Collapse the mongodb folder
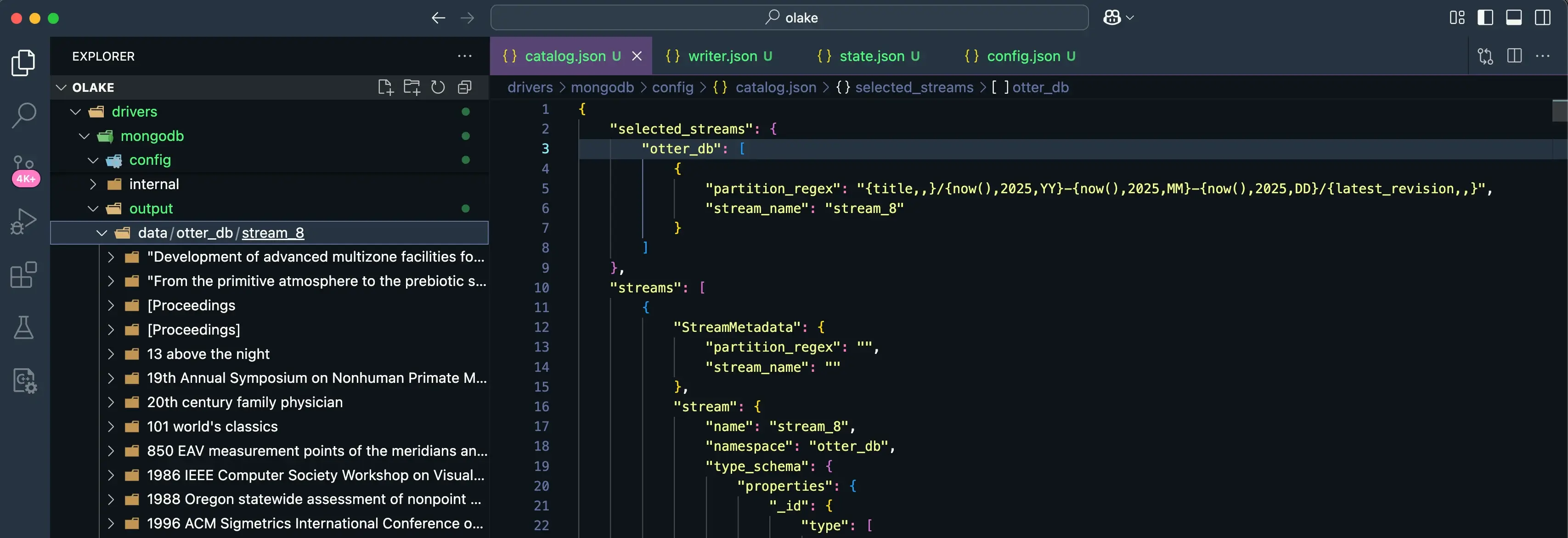The height and width of the screenshot is (538, 1568). point(152,136)
